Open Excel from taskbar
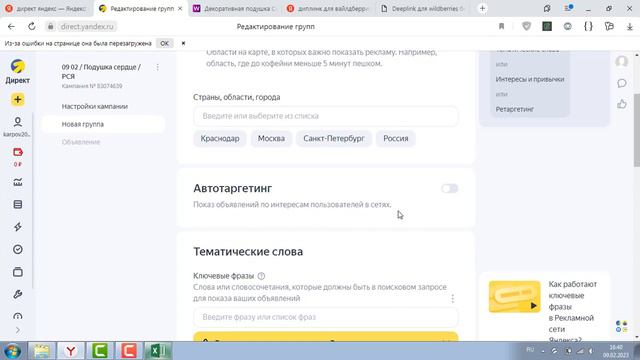This screenshot has width=640, height=360. point(158,351)
